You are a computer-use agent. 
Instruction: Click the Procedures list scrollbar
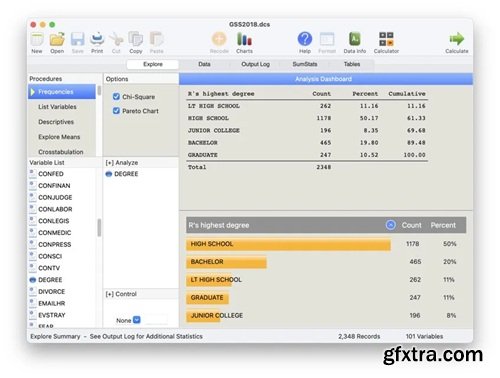99,91
